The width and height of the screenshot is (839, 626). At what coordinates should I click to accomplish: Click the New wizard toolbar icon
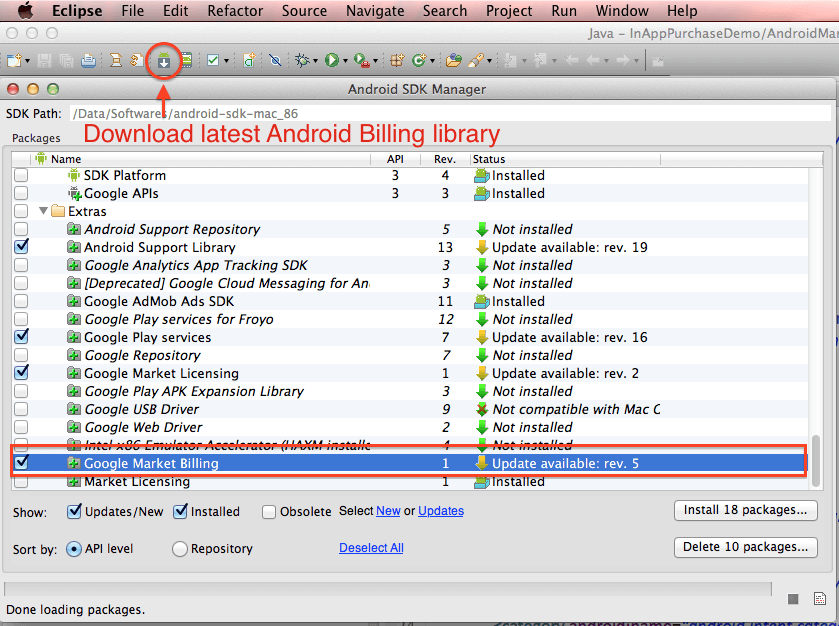[x=14, y=60]
